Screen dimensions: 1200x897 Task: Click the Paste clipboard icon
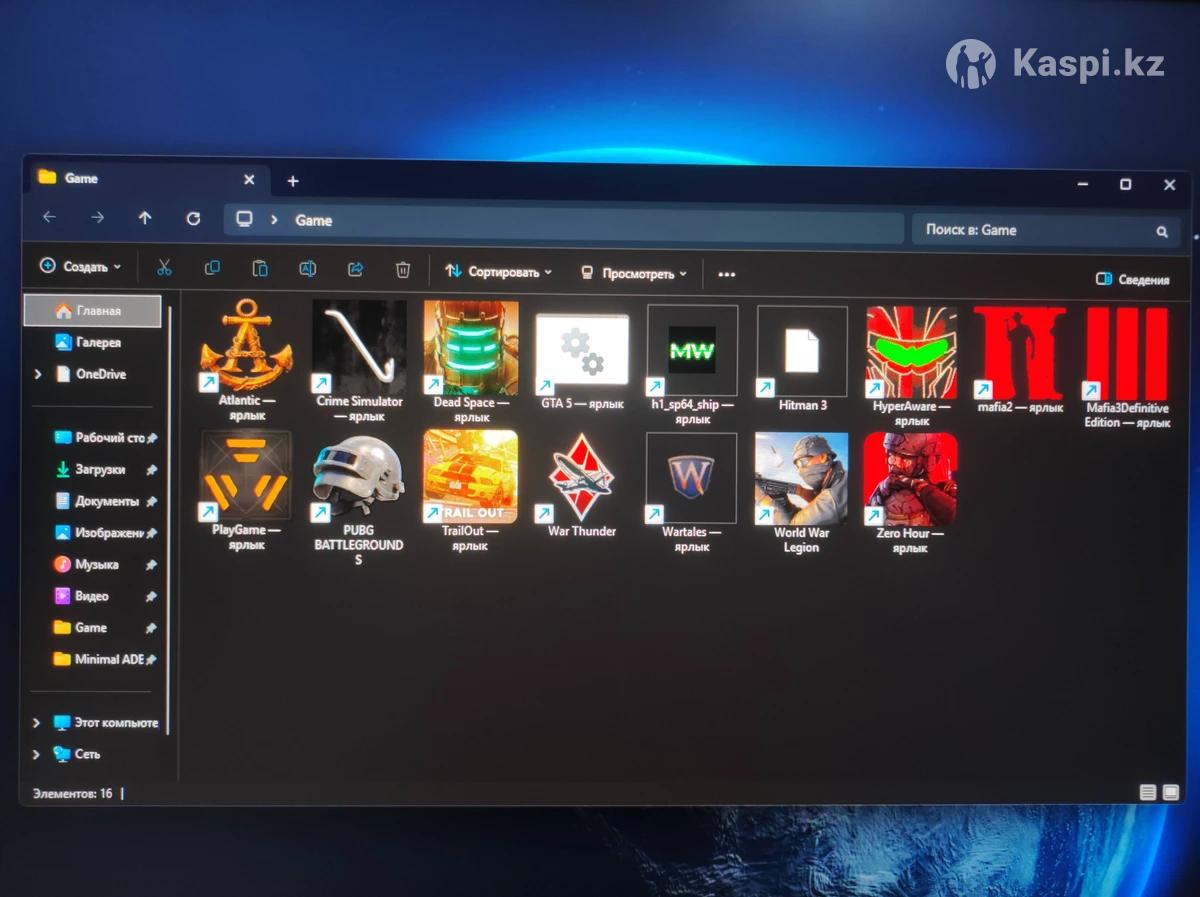pyautogui.click(x=260, y=268)
